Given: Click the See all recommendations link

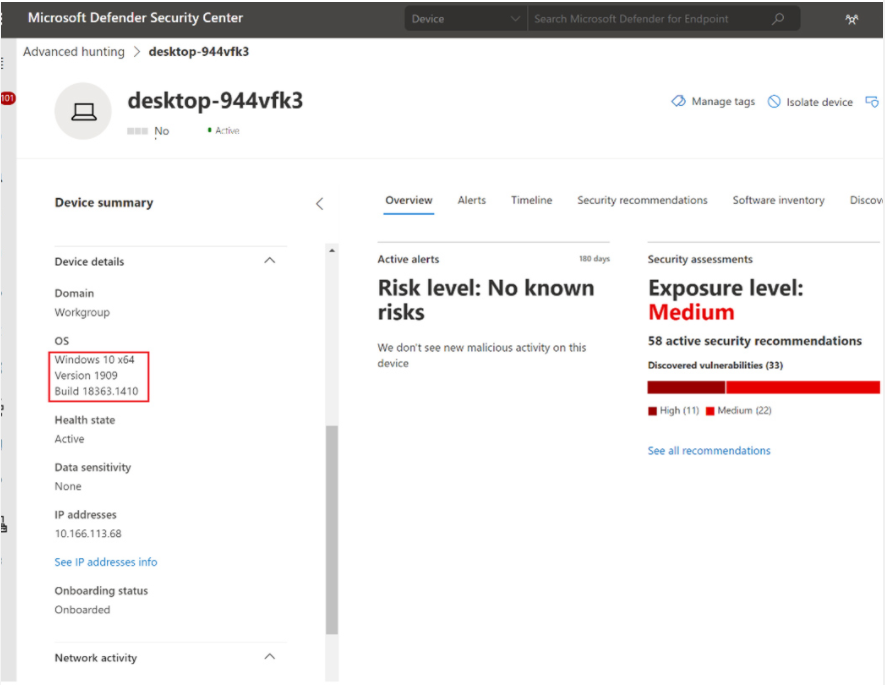Looking at the screenshot, I should click(709, 450).
